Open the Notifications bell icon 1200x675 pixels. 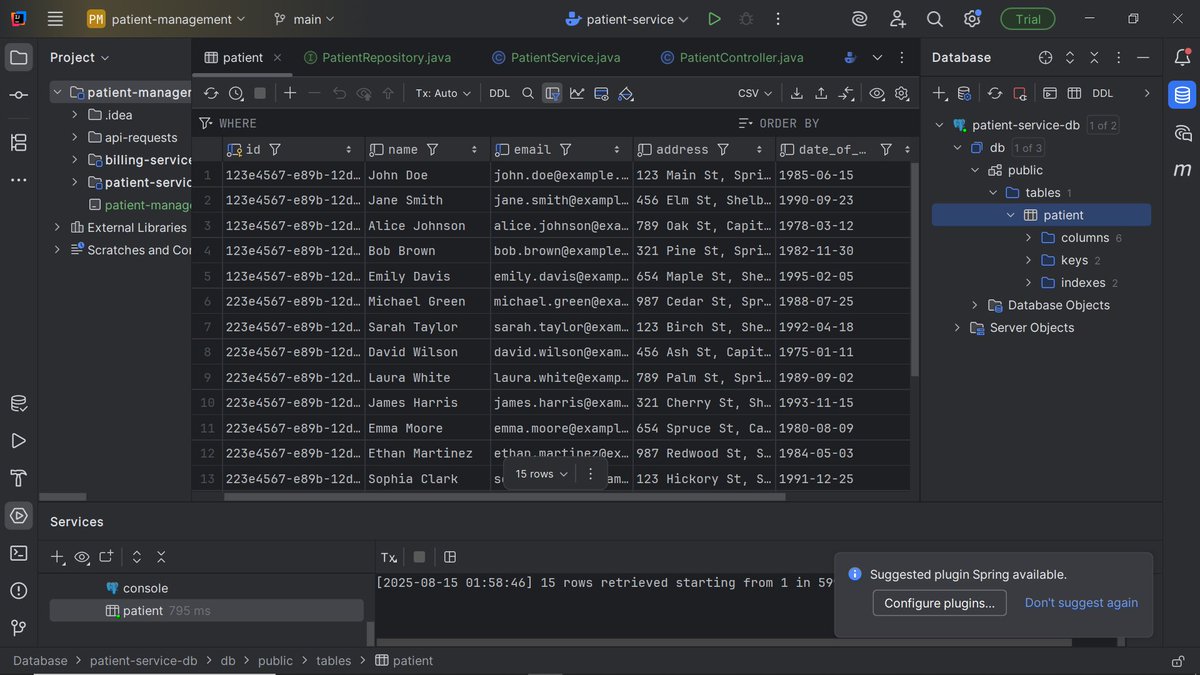[x=1182, y=57]
